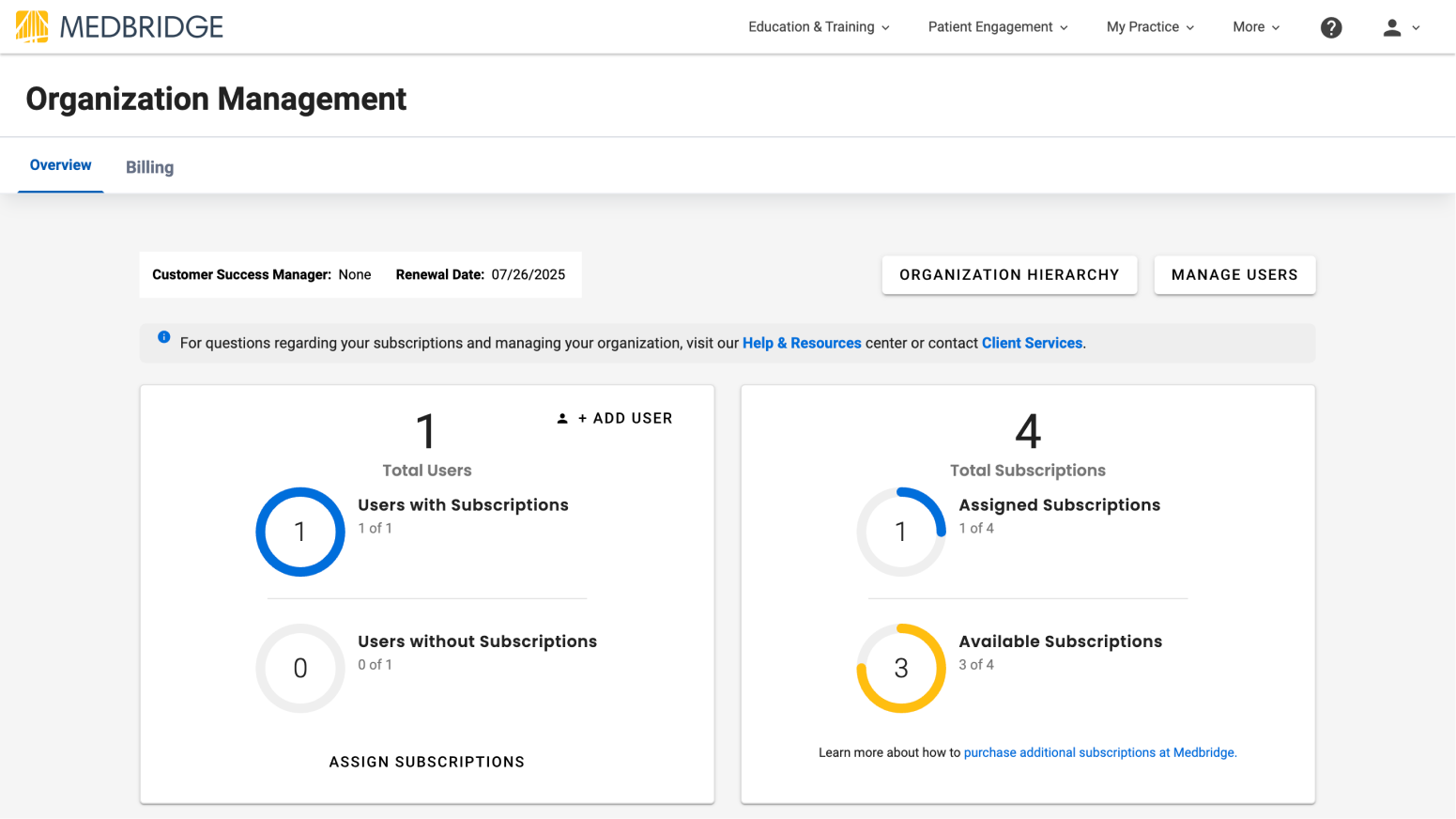
Task: Click the Users without Subscriptions label
Action: [x=477, y=641]
